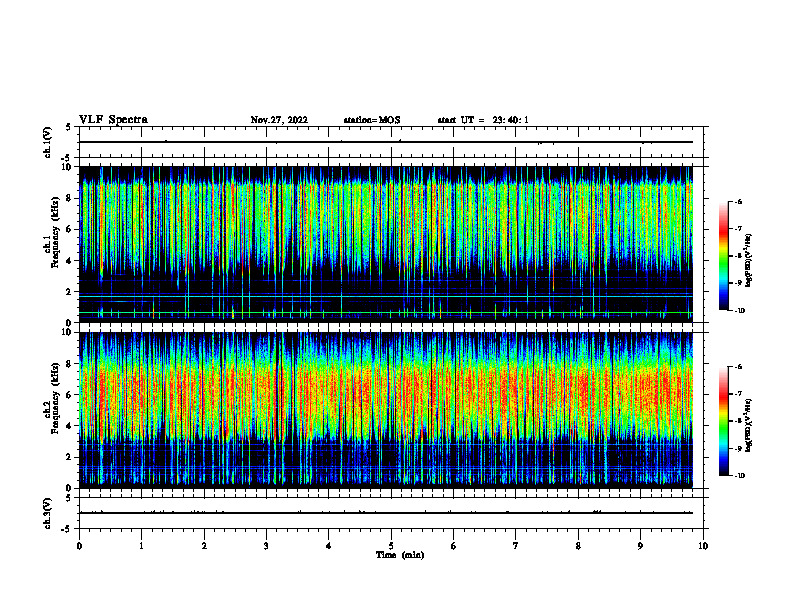
Task: Click time axis tick label "2"
Action: click(204, 546)
